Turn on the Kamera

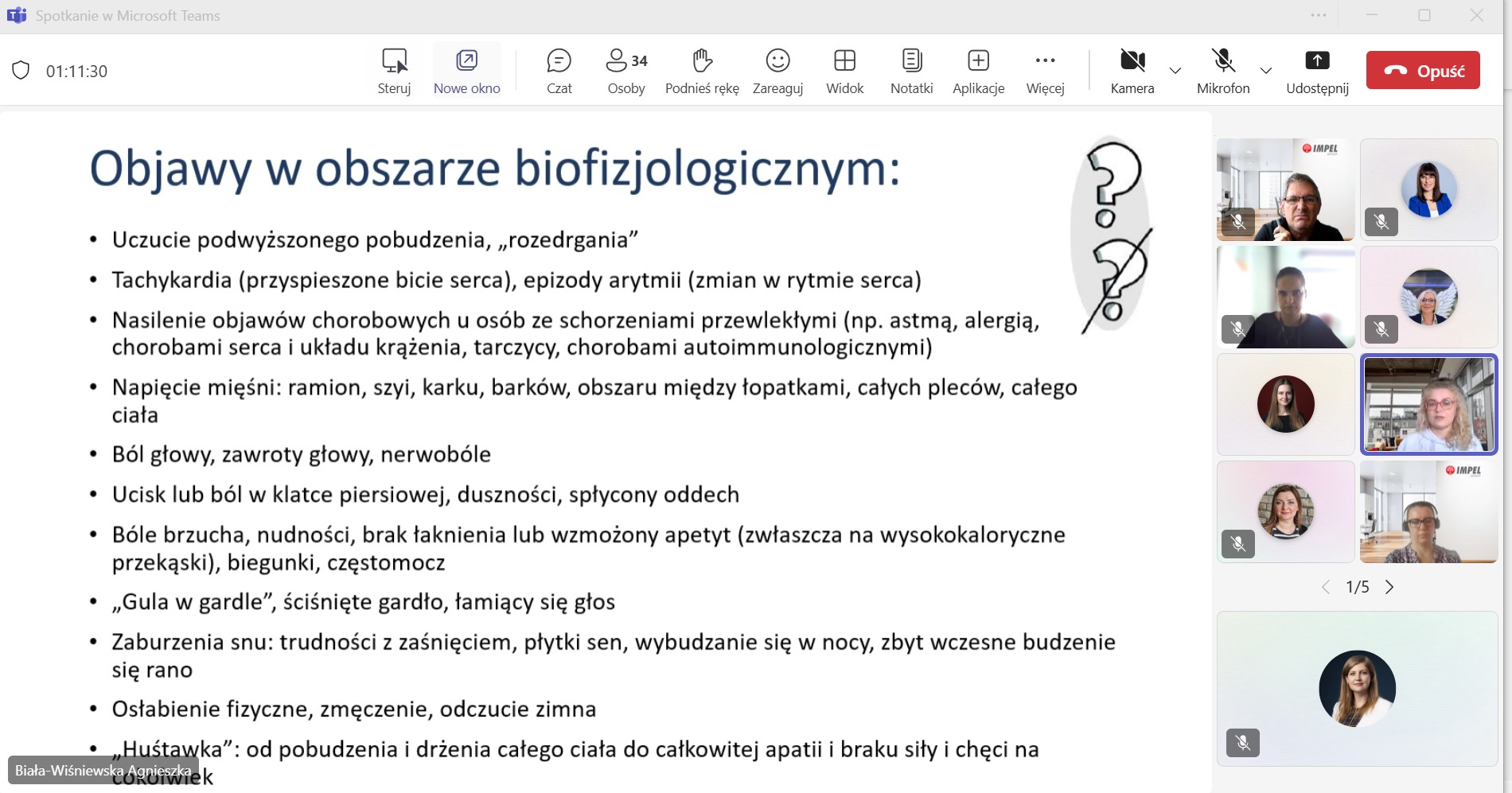pyautogui.click(x=1132, y=71)
